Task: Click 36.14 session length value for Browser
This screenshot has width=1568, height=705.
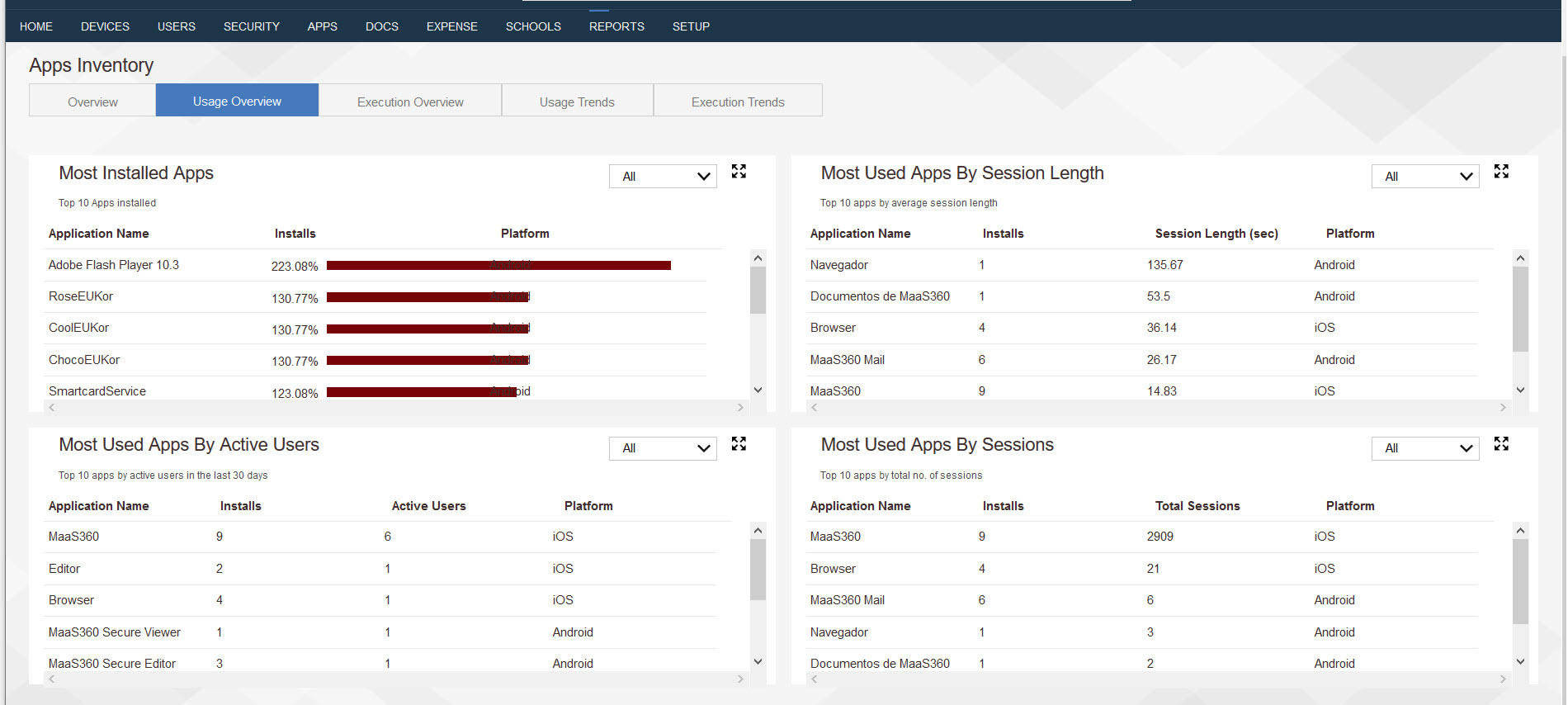Action: pos(1161,328)
